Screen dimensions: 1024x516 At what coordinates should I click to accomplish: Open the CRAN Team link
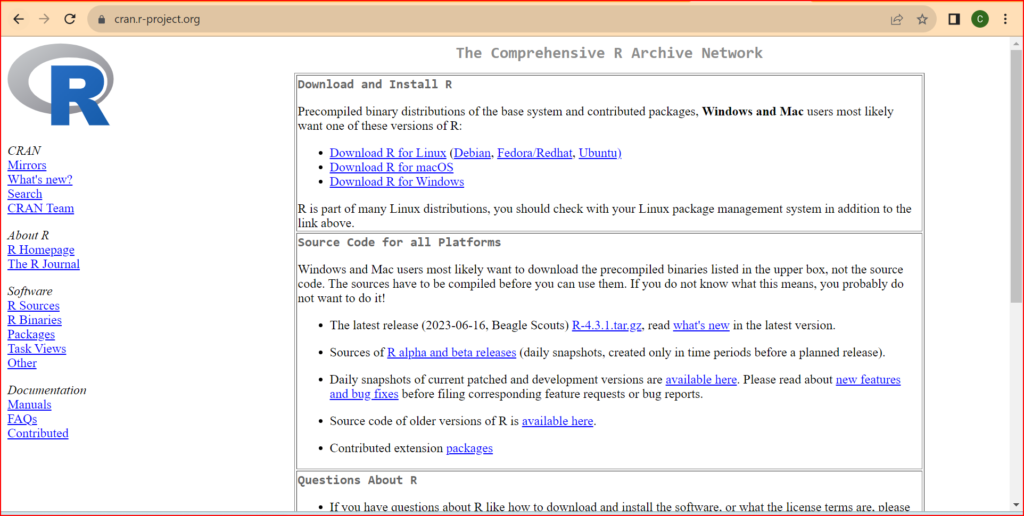click(x=40, y=208)
